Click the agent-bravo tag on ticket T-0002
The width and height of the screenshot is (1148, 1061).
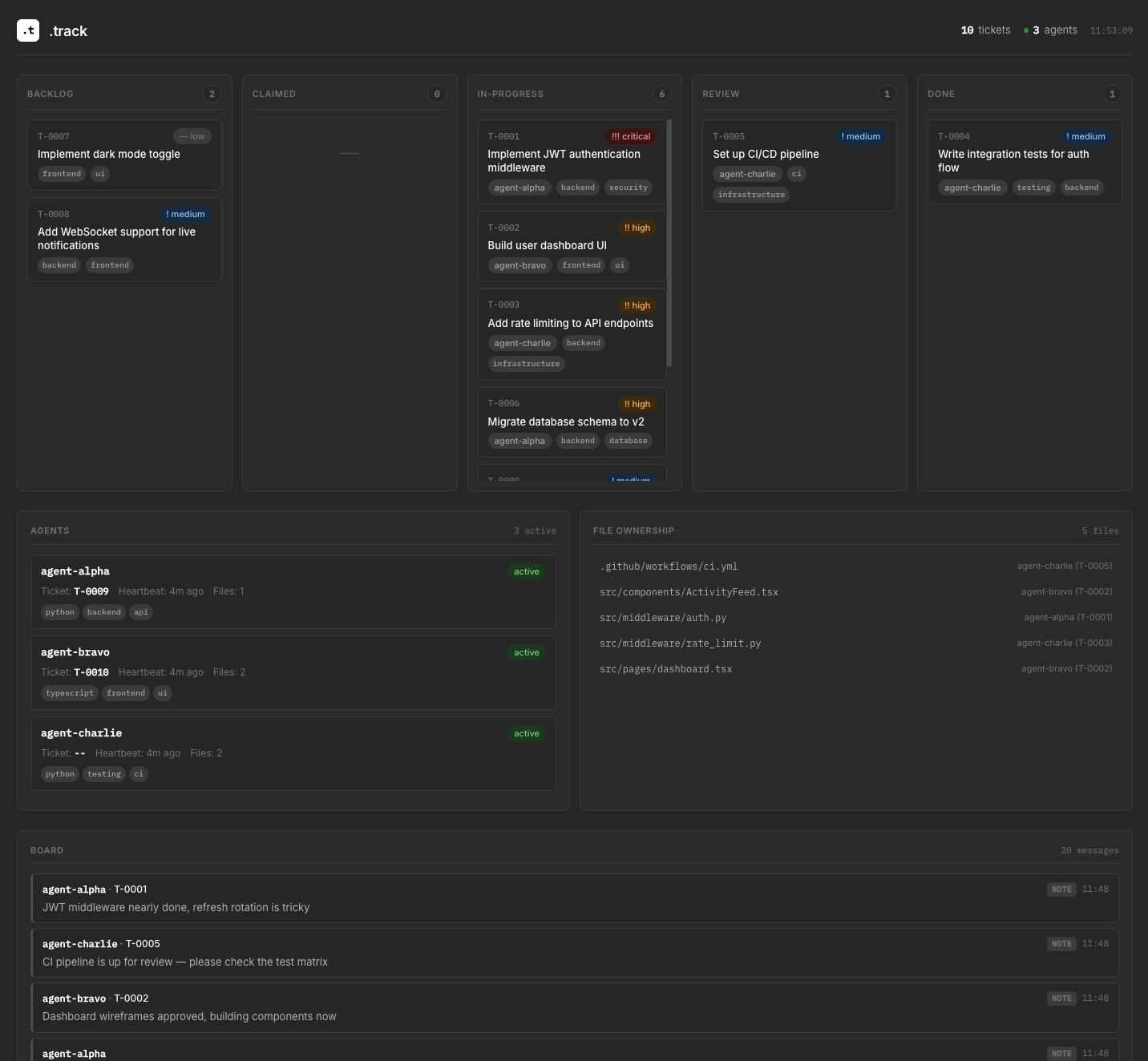click(x=519, y=265)
